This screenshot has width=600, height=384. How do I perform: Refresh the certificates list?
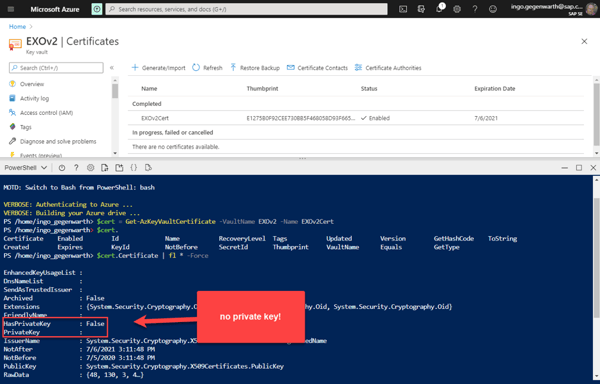click(x=207, y=68)
